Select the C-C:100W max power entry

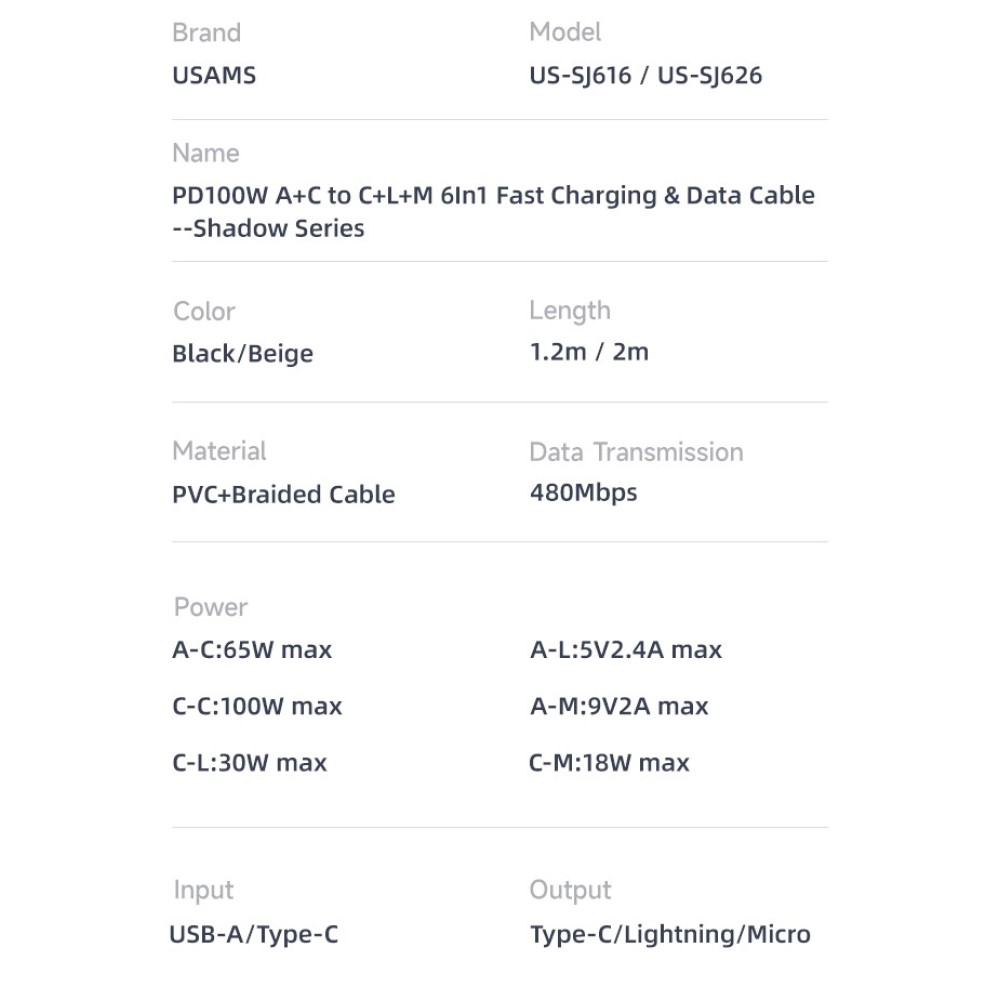pos(257,706)
